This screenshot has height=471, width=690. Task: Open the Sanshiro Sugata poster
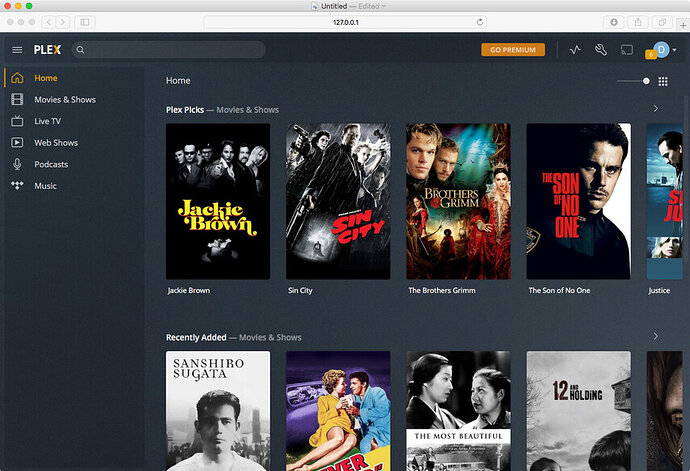[x=218, y=411]
